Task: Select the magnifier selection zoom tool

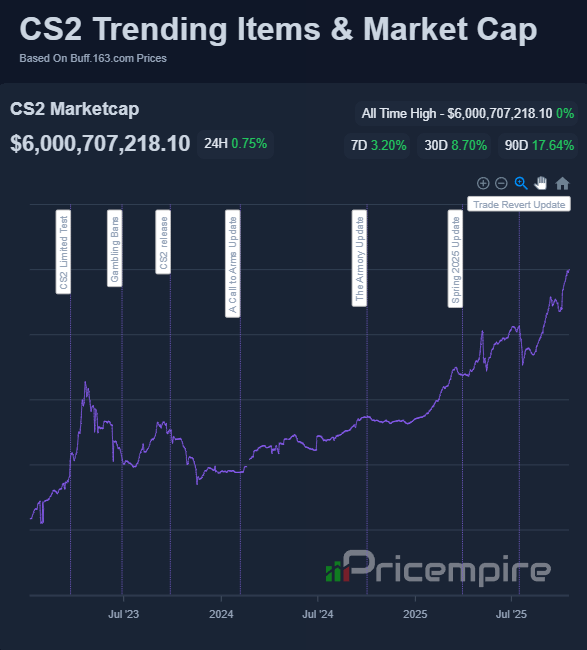Action: point(521,183)
